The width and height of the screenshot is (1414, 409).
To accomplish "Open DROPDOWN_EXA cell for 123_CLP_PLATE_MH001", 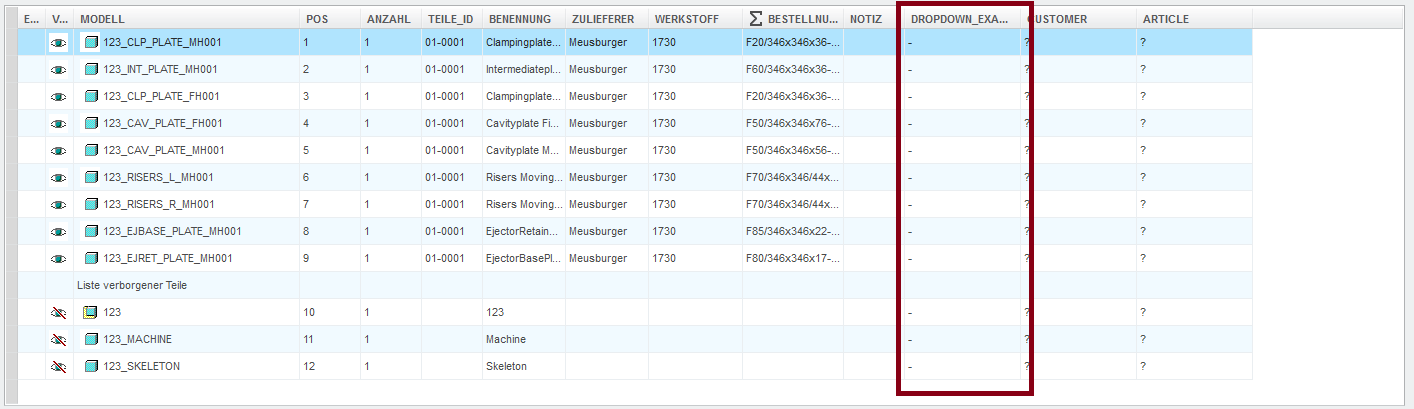I will [x=961, y=43].
